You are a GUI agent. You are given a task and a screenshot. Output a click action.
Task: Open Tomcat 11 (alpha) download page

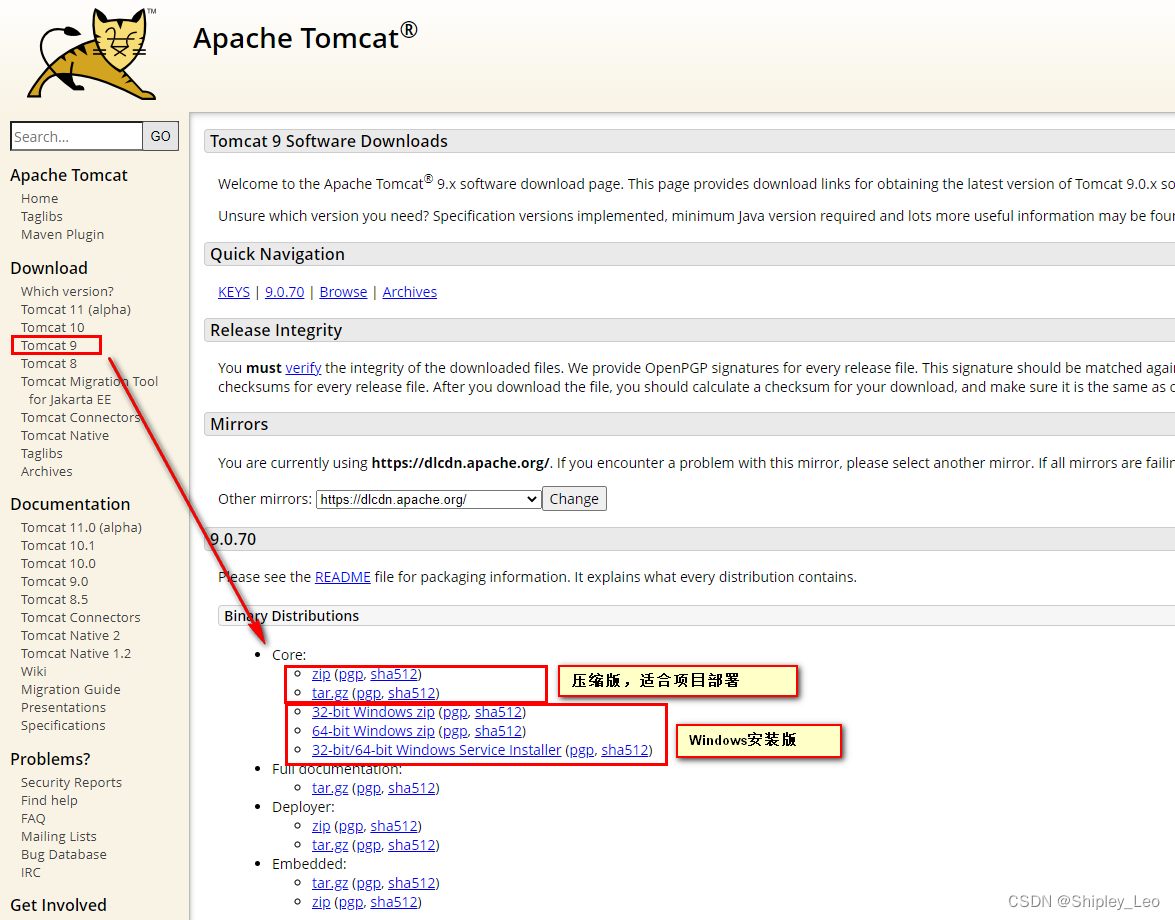(76, 309)
